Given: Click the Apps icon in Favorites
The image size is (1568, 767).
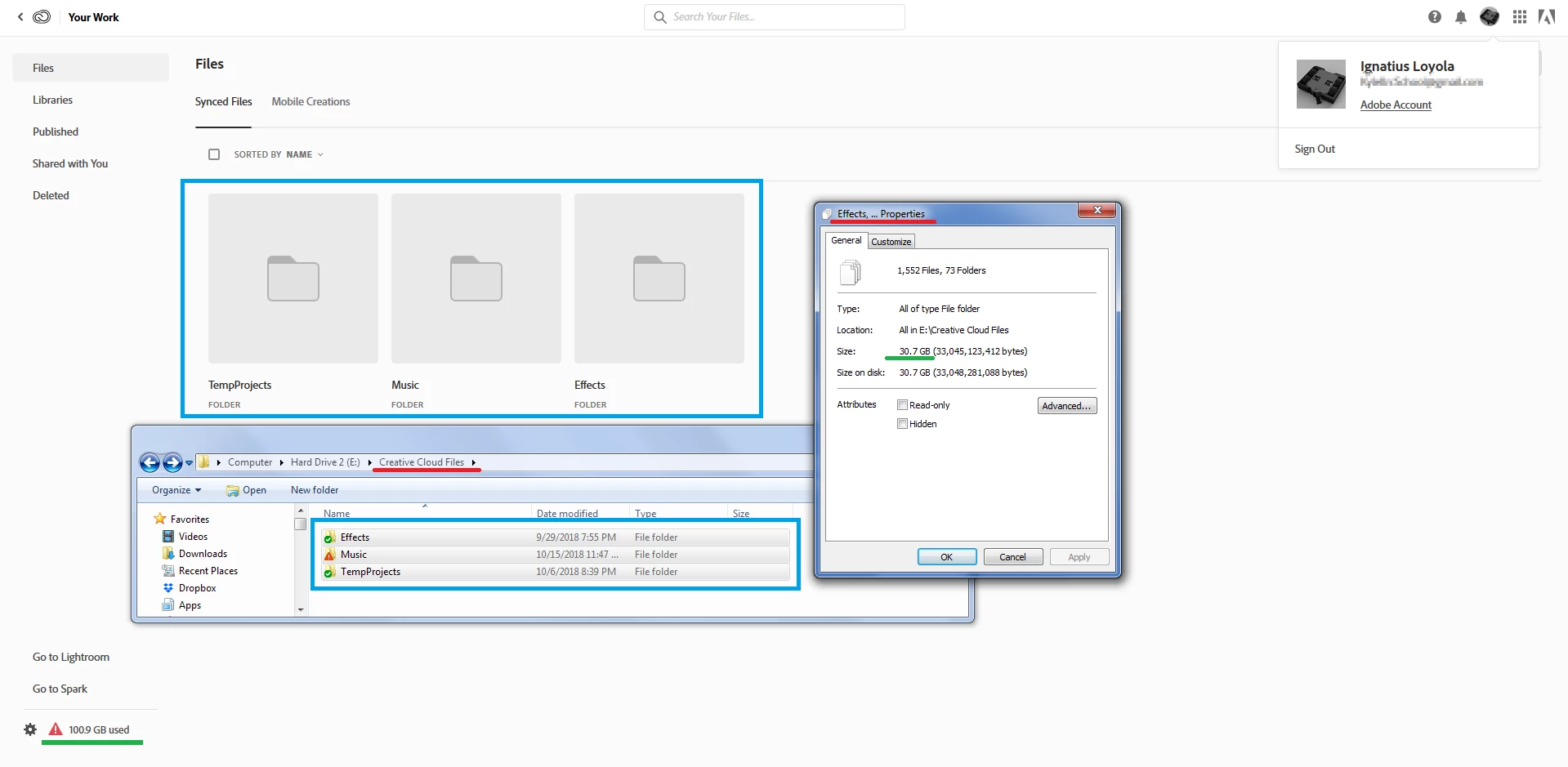Looking at the screenshot, I should coord(168,605).
